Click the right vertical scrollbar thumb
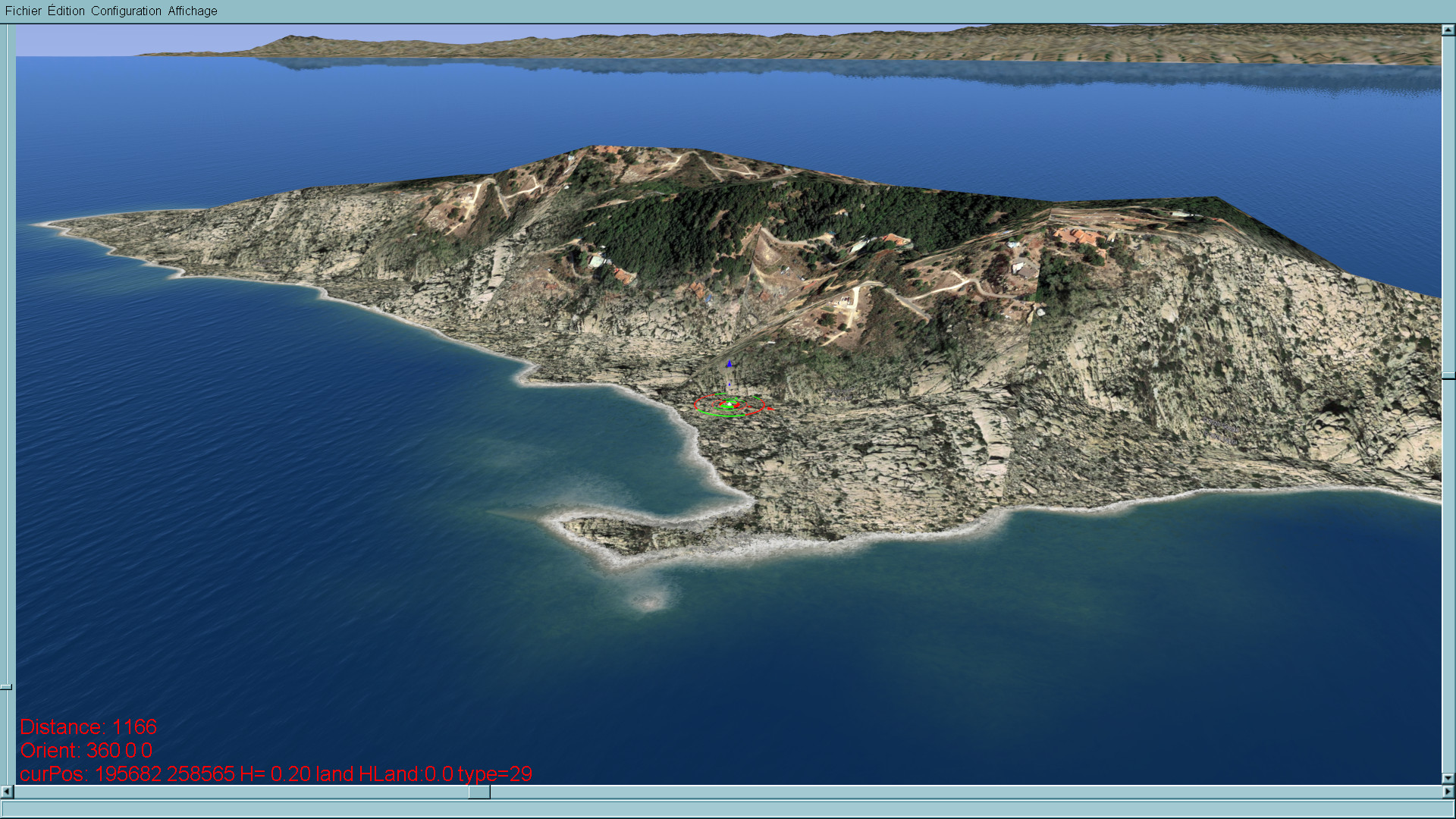Screen dimensions: 1456x819 pyautogui.click(x=1448, y=375)
